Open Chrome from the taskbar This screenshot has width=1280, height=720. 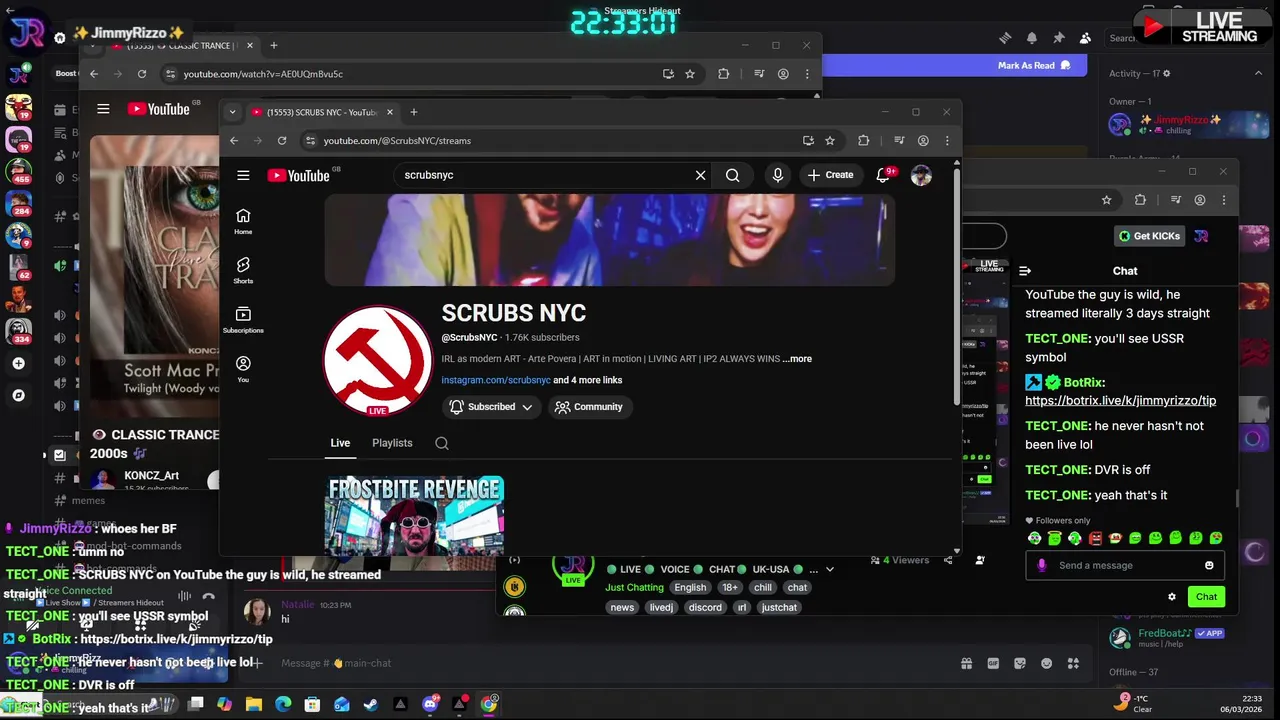coord(489,704)
